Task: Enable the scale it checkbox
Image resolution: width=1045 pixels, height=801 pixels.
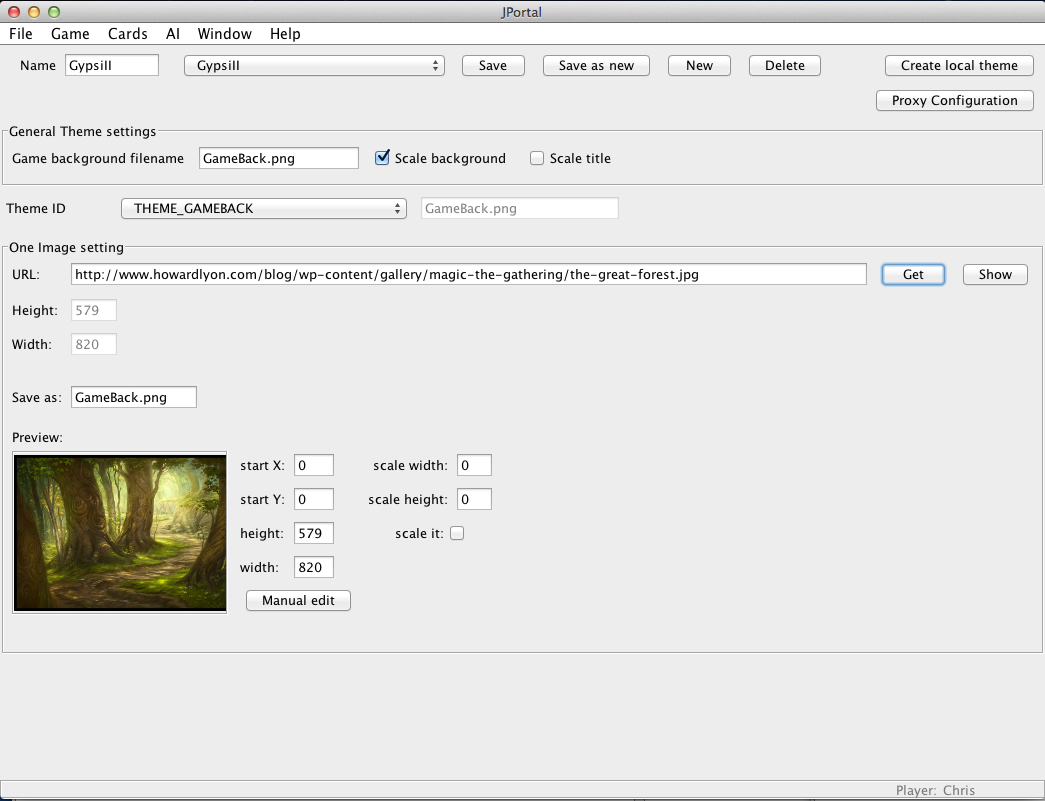Action: [x=457, y=533]
